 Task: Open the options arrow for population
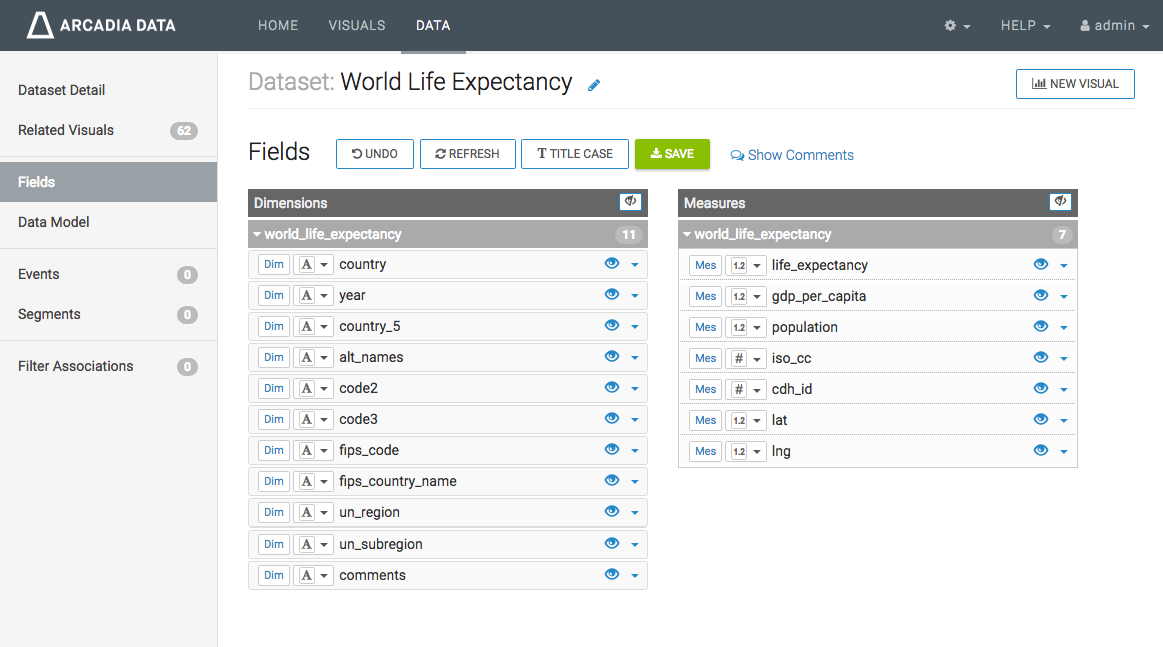click(1064, 328)
